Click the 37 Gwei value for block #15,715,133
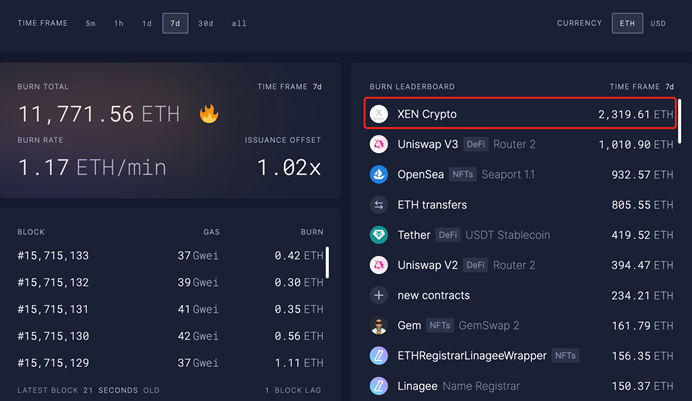This screenshot has height=401, width=692. 198,255
